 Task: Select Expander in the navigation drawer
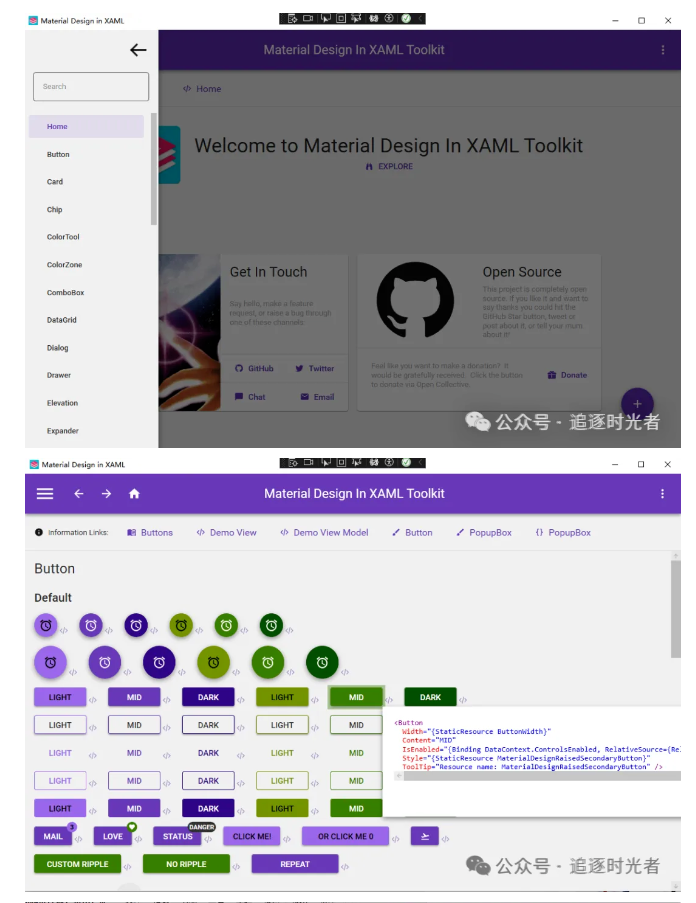pos(86,431)
